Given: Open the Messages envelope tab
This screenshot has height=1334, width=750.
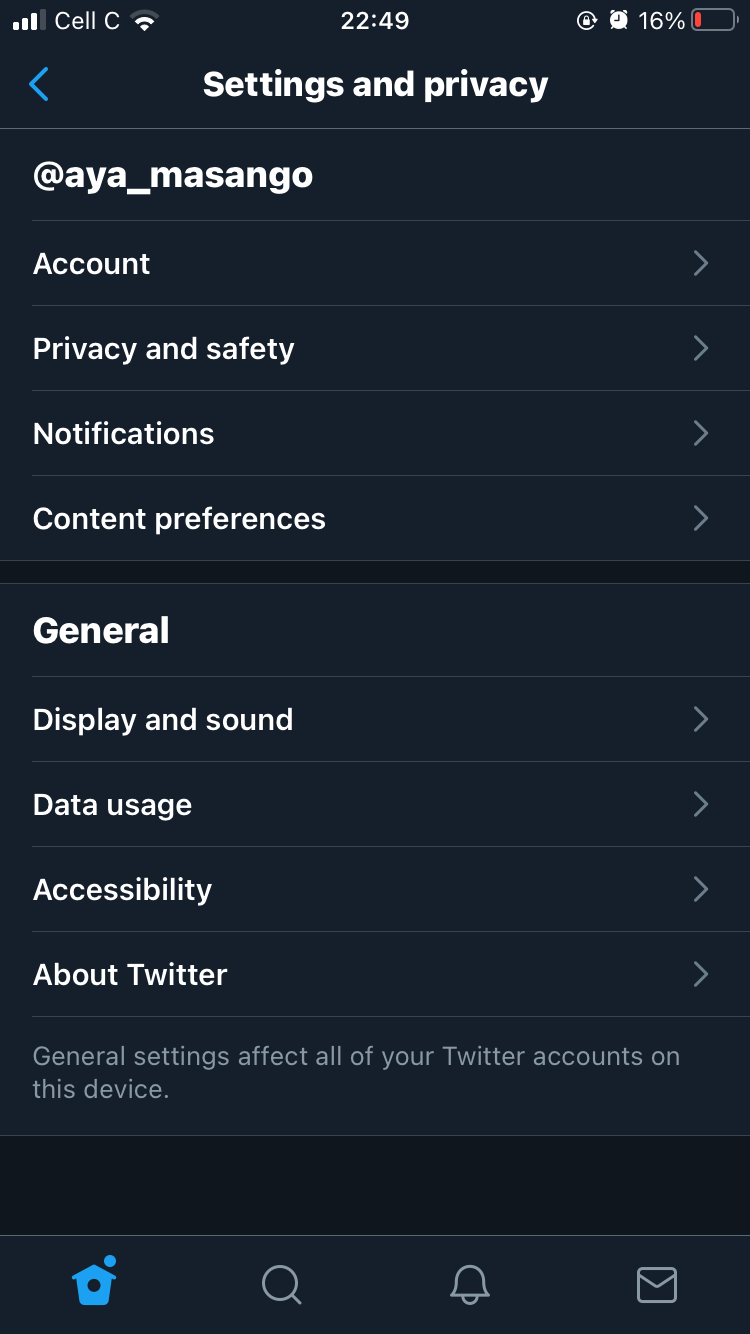Looking at the screenshot, I should [x=656, y=1284].
